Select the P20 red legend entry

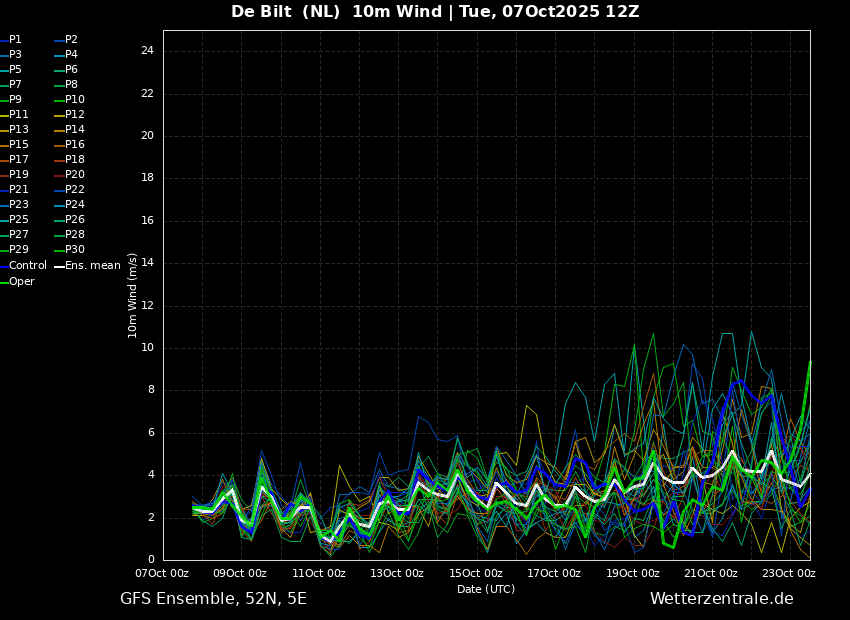(69, 175)
